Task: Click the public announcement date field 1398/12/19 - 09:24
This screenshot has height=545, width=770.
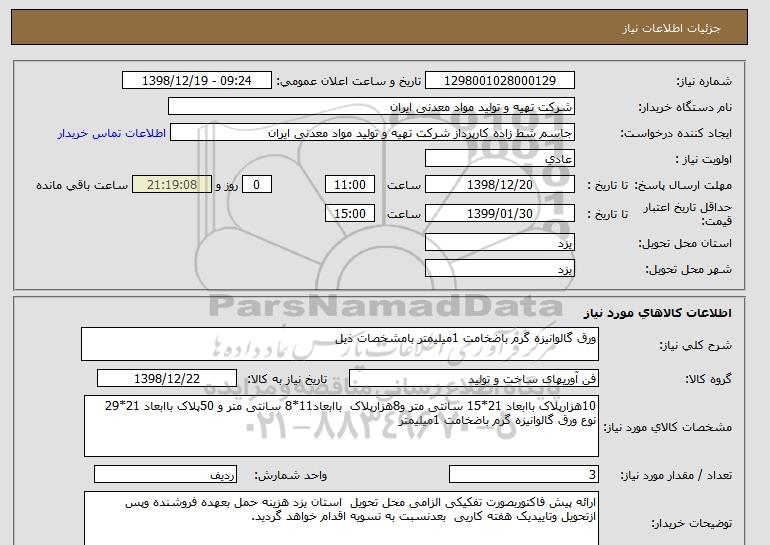Action: pos(196,81)
